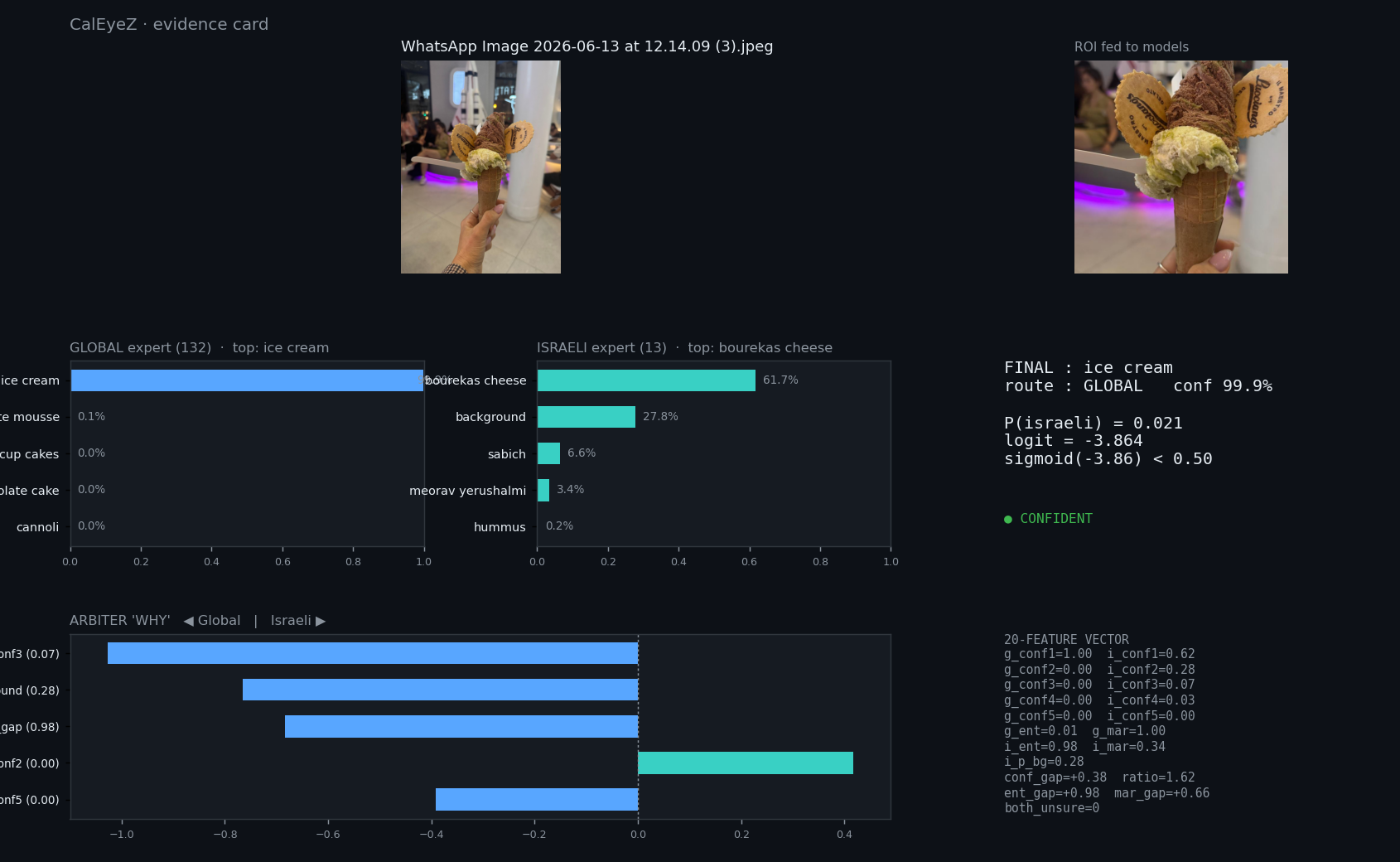Image resolution: width=1400 pixels, height=862 pixels.
Task: Select the ice cream bar in Global expert
Action: (247, 380)
